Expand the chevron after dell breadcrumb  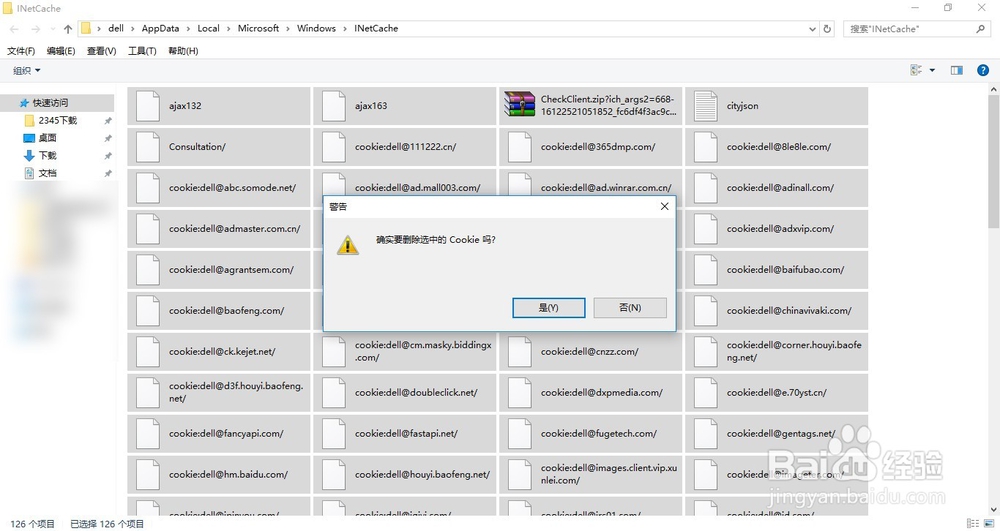click(133, 29)
